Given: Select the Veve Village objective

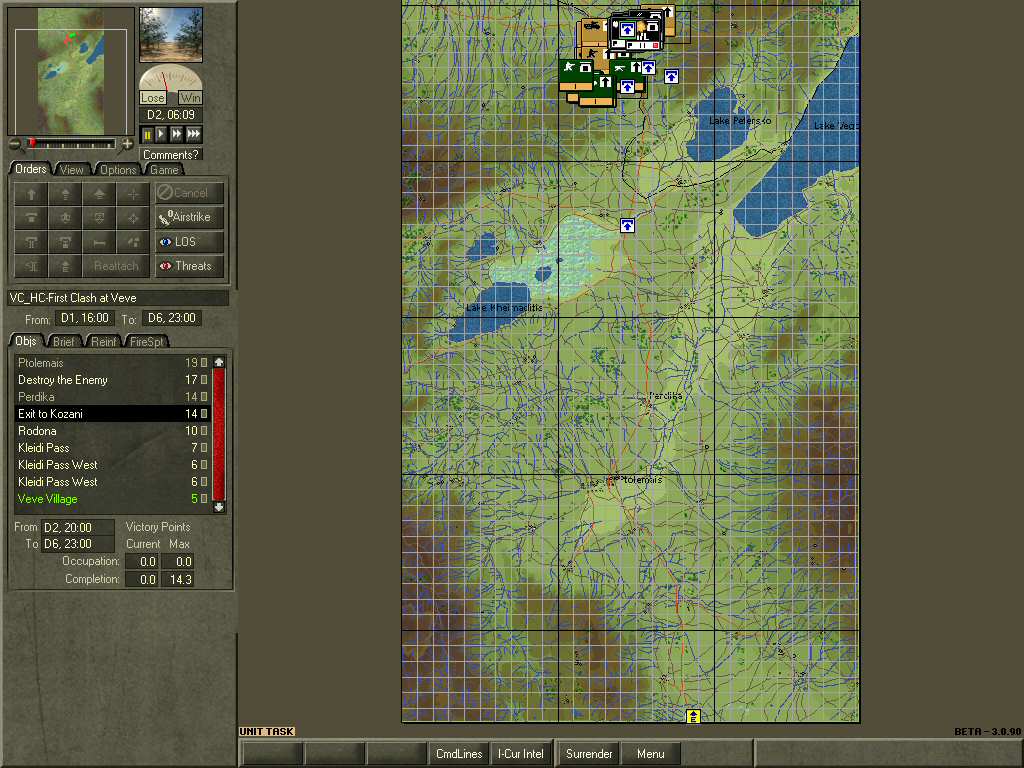Looking at the screenshot, I should [x=112, y=498].
